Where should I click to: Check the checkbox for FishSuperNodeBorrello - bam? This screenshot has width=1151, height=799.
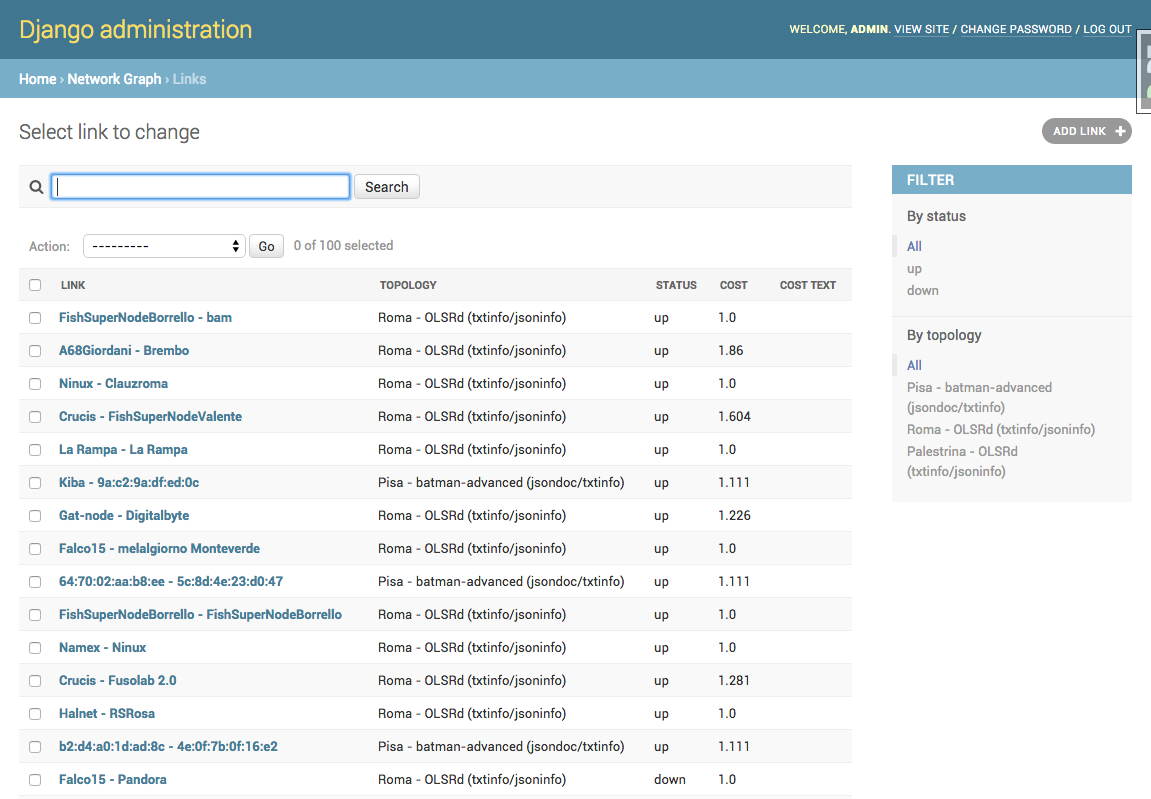tap(35, 317)
